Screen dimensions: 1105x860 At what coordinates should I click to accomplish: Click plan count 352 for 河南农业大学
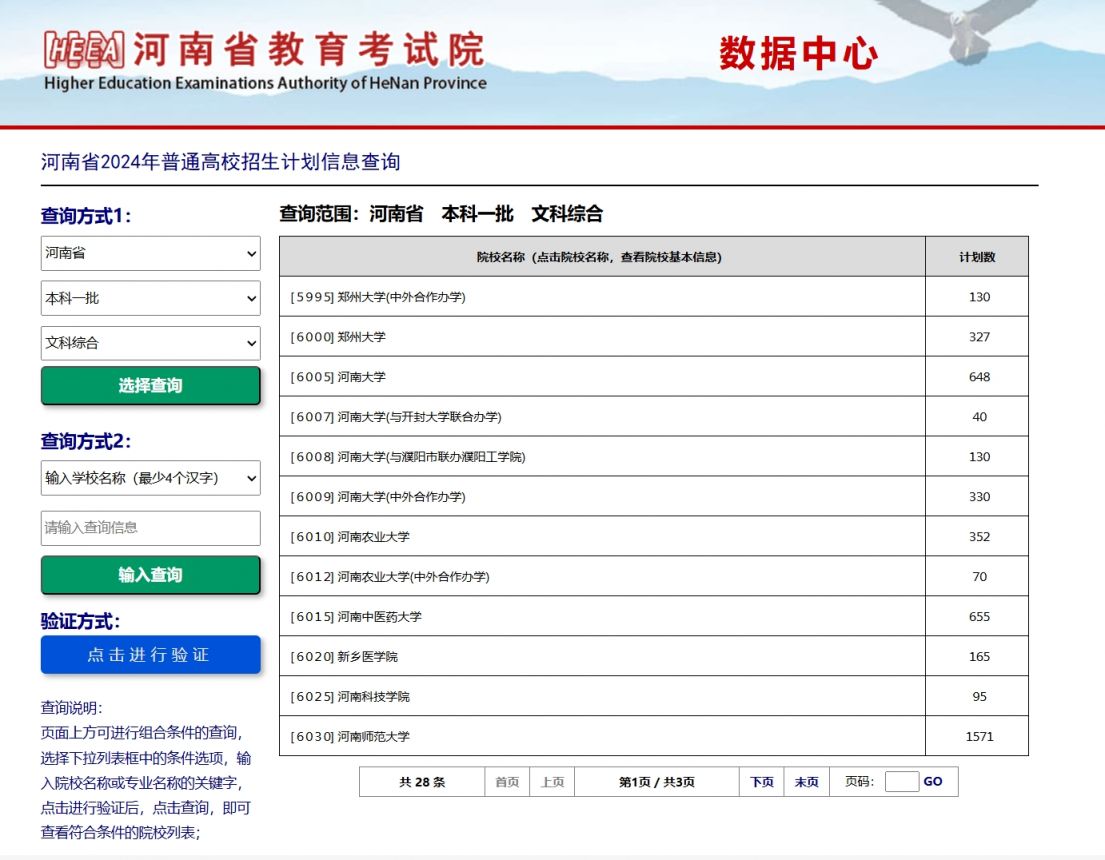[980, 536]
